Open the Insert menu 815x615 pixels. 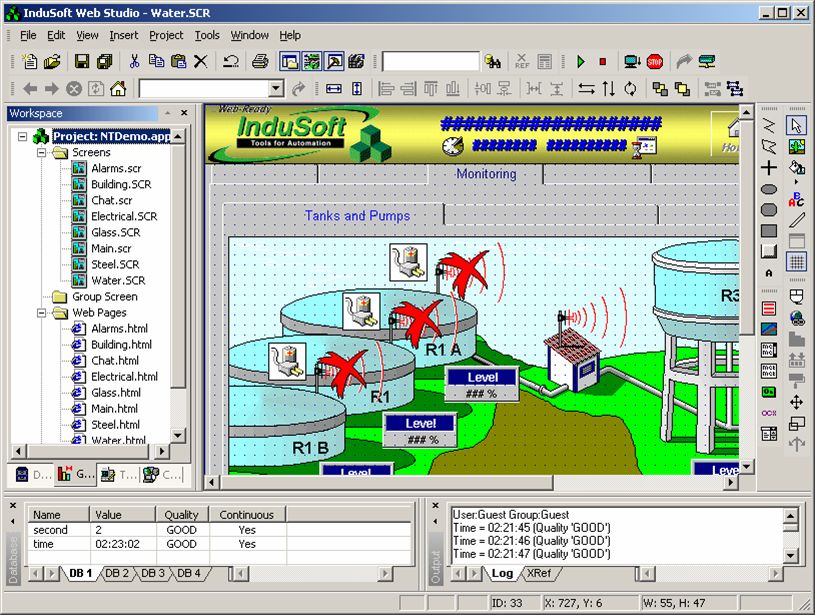tap(124, 35)
